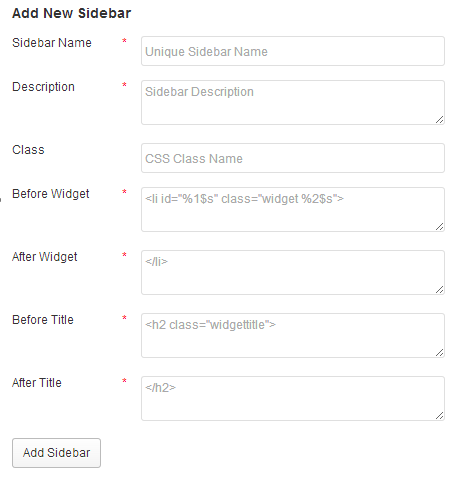Grab the Description textarea resize handle

(439, 120)
